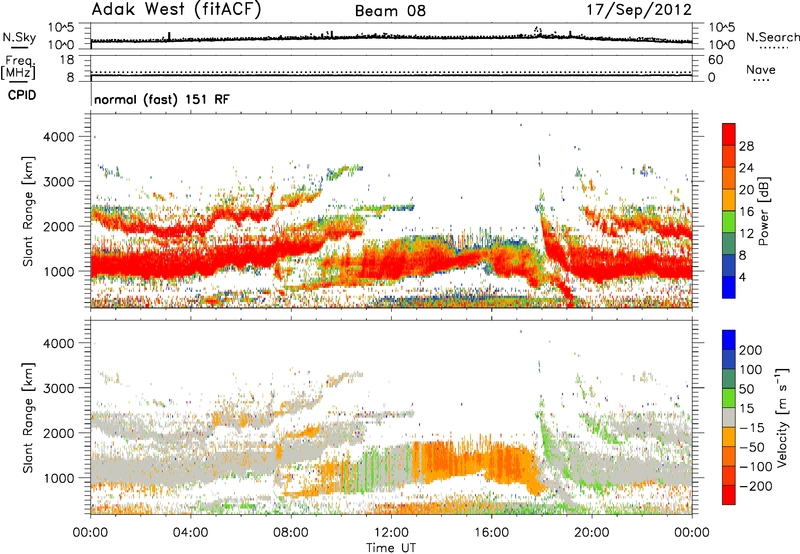Pick the blue top segment of velocity colorbar

[729, 340]
